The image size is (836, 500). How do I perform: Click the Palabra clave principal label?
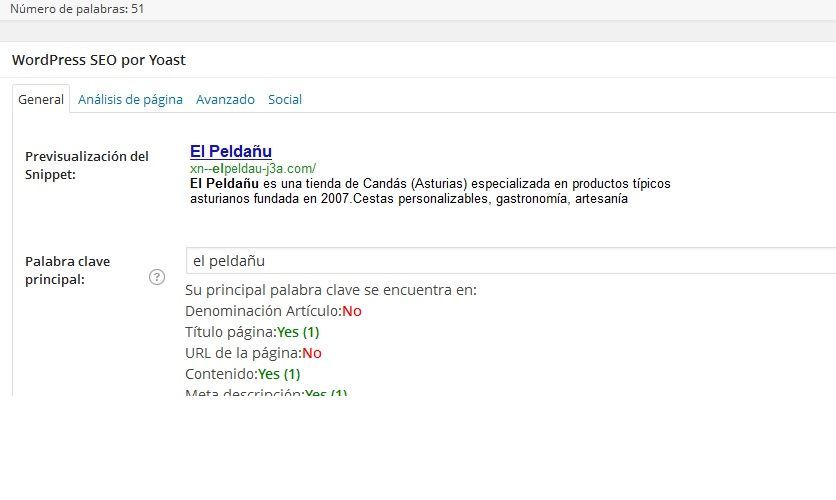pyautogui.click(x=67, y=270)
